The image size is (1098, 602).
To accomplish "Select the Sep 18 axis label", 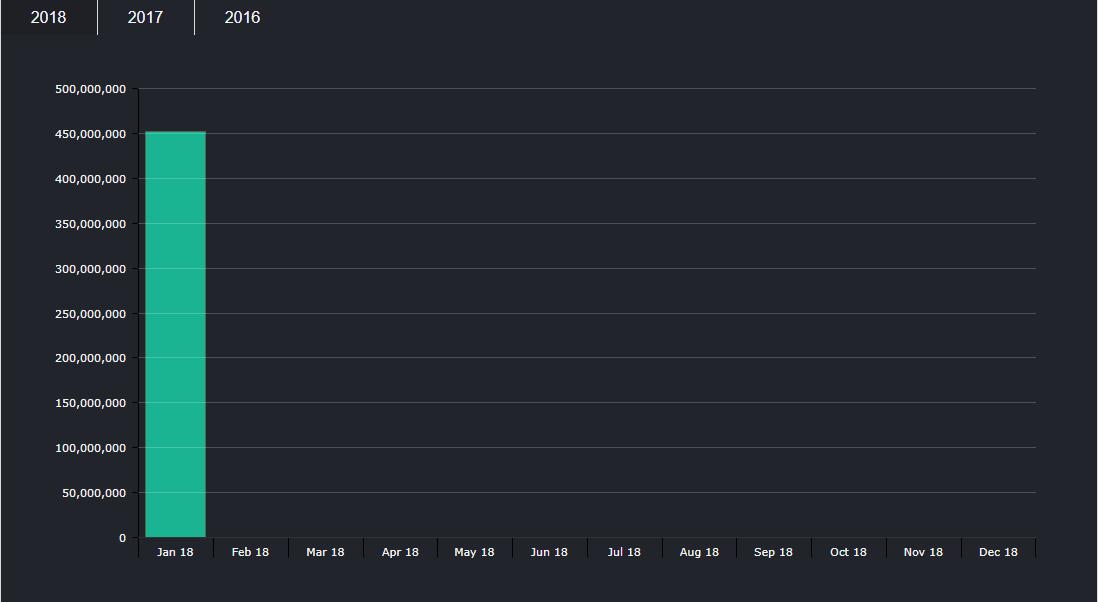I will click(x=773, y=552).
